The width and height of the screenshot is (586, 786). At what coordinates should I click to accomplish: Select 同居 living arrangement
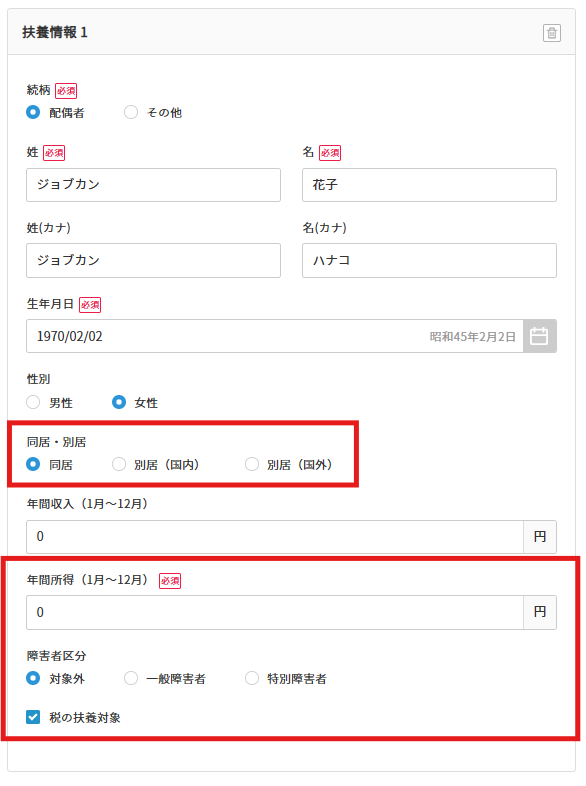point(33,464)
